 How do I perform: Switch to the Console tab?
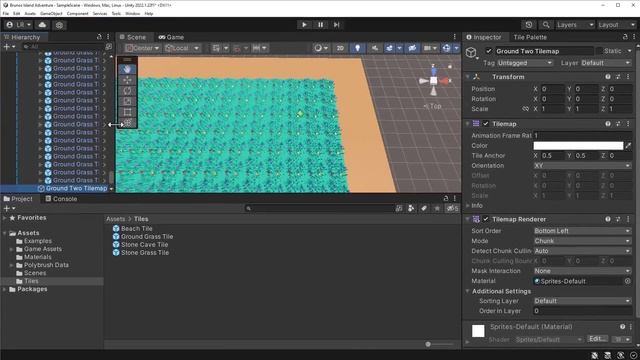[x=61, y=199]
